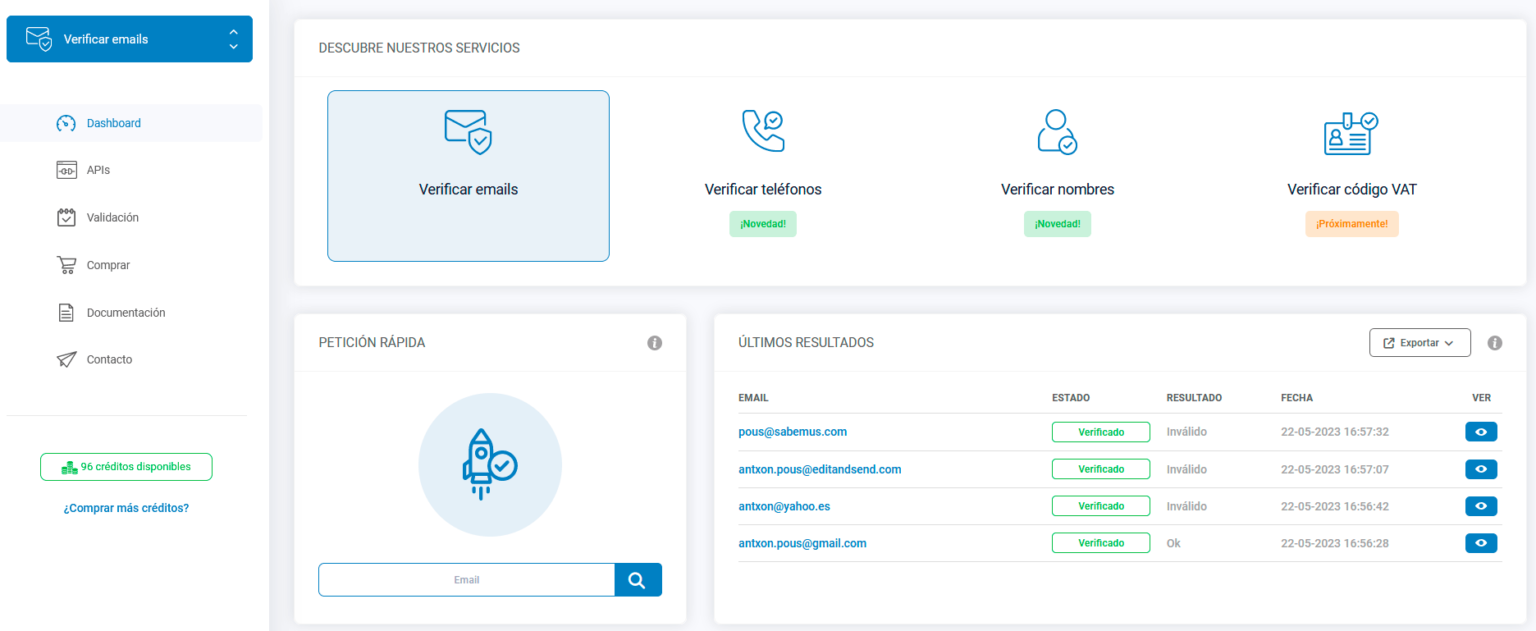Viewport: 1536px width, 631px height.
Task: Click the info icon in Últimos resultados
Action: [1495, 343]
